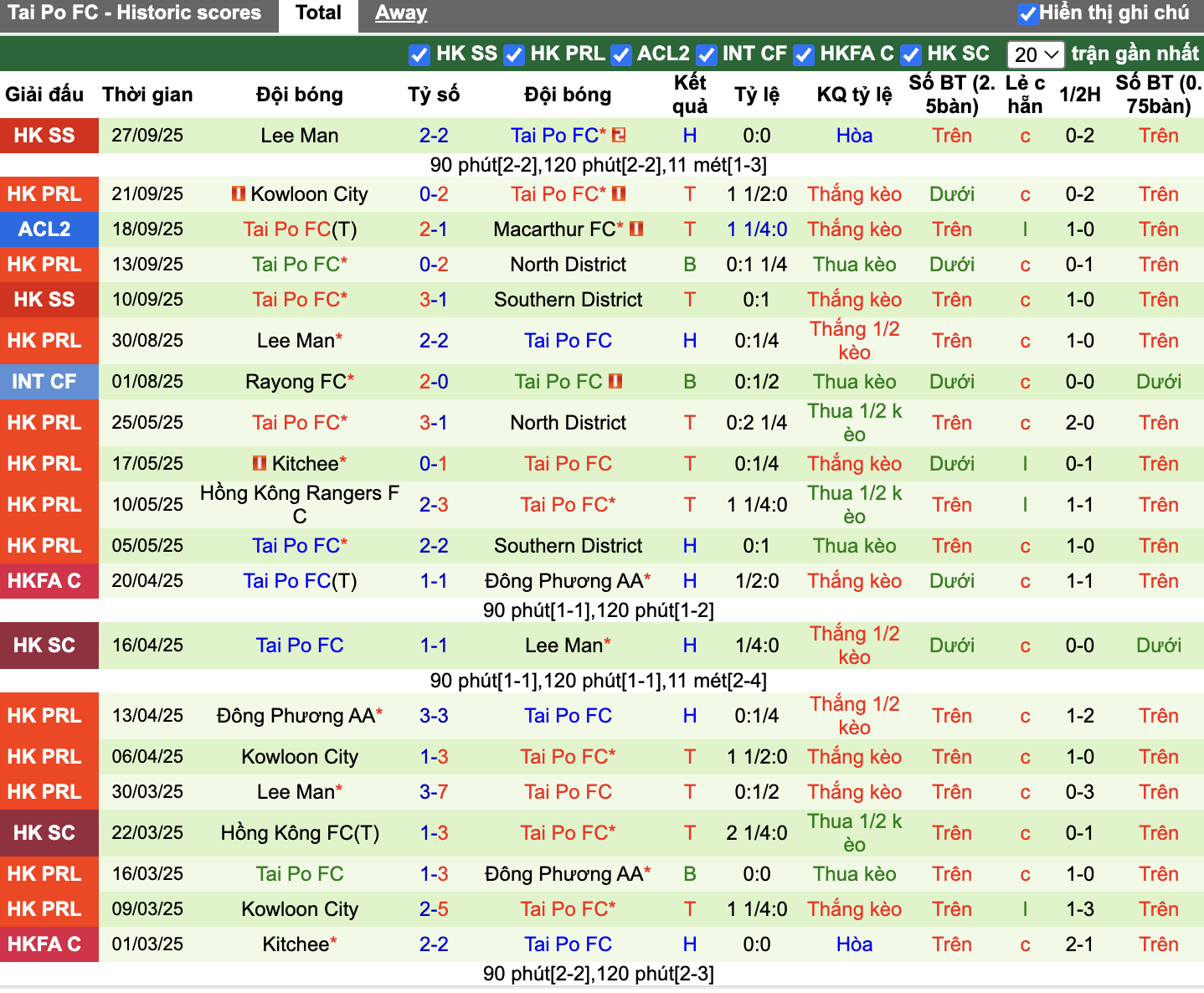Toggle the INT CF competition checkbox
This screenshot has width=1204, height=993.
[x=707, y=55]
